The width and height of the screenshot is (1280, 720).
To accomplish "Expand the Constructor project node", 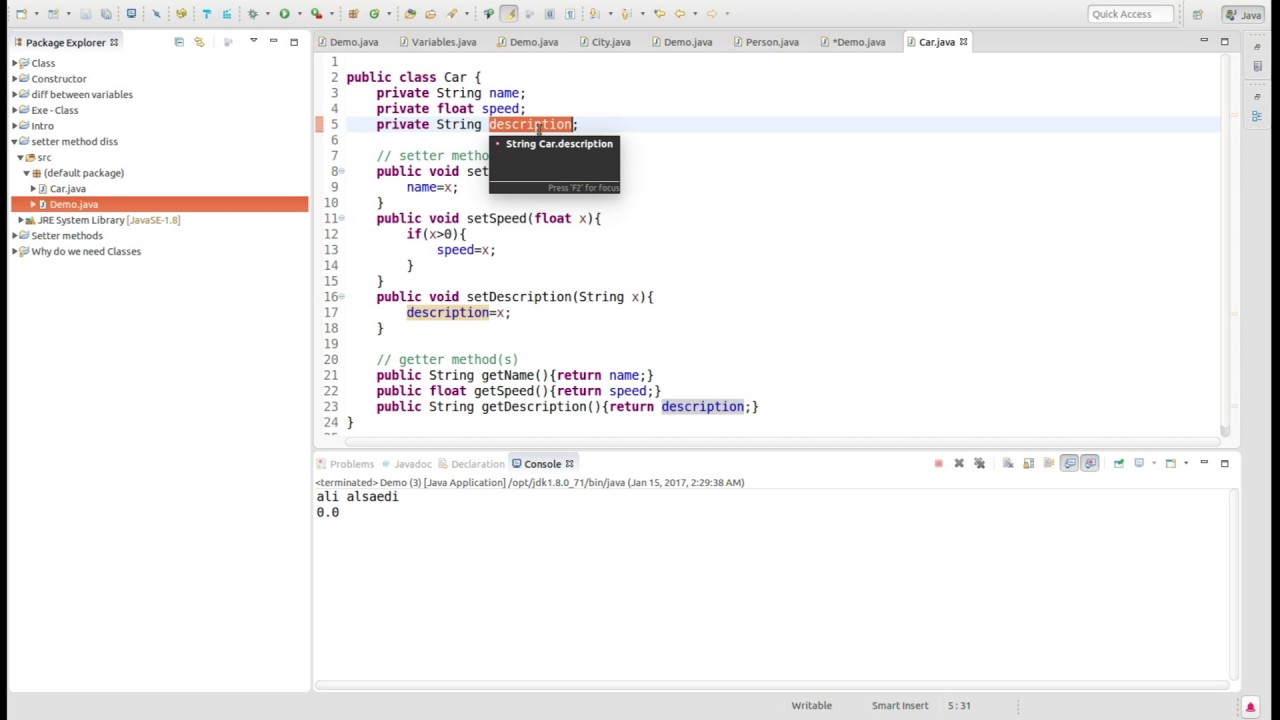I will (15, 79).
